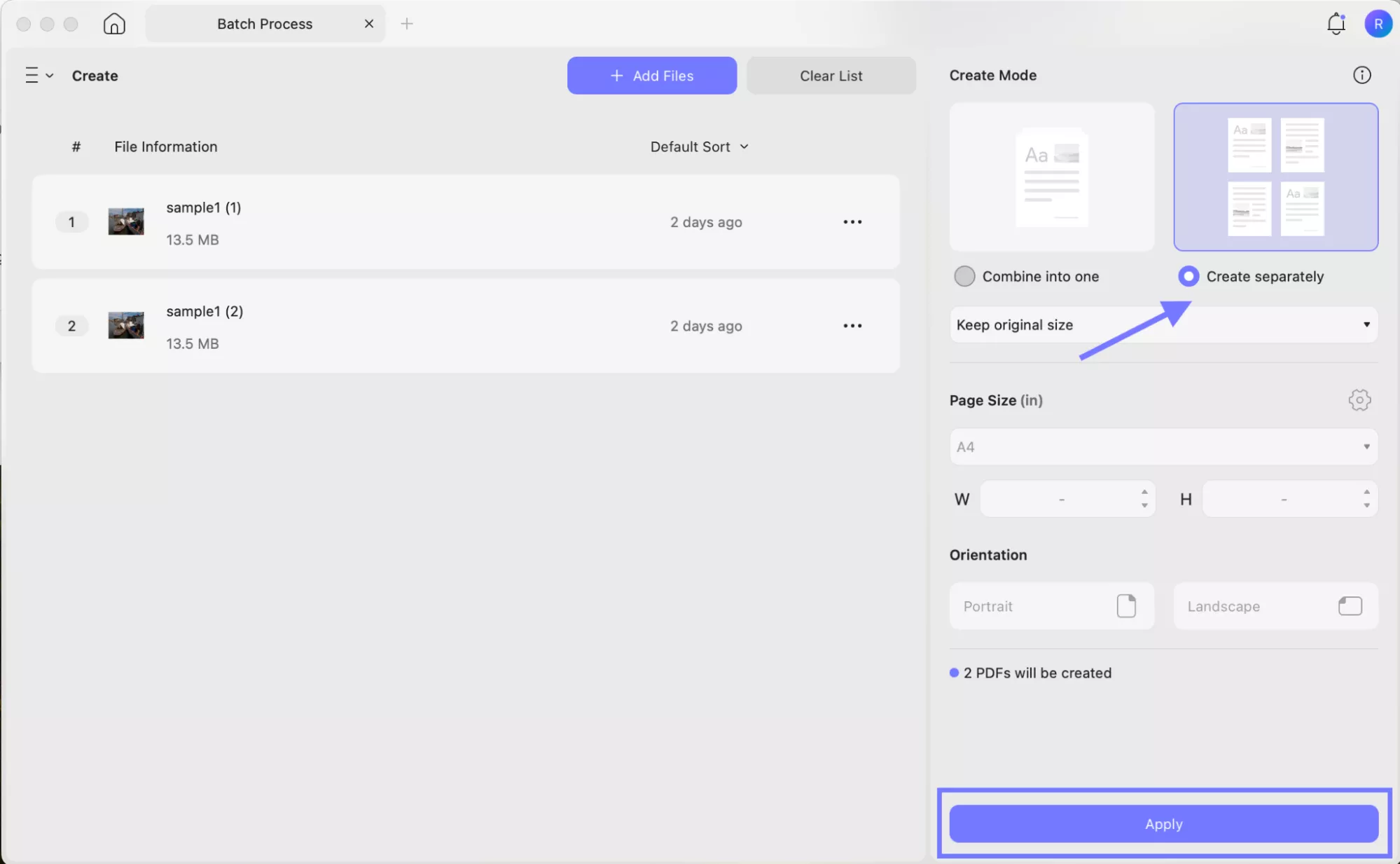Increase width using the W stepper arrow

(x=1144, y=493)
